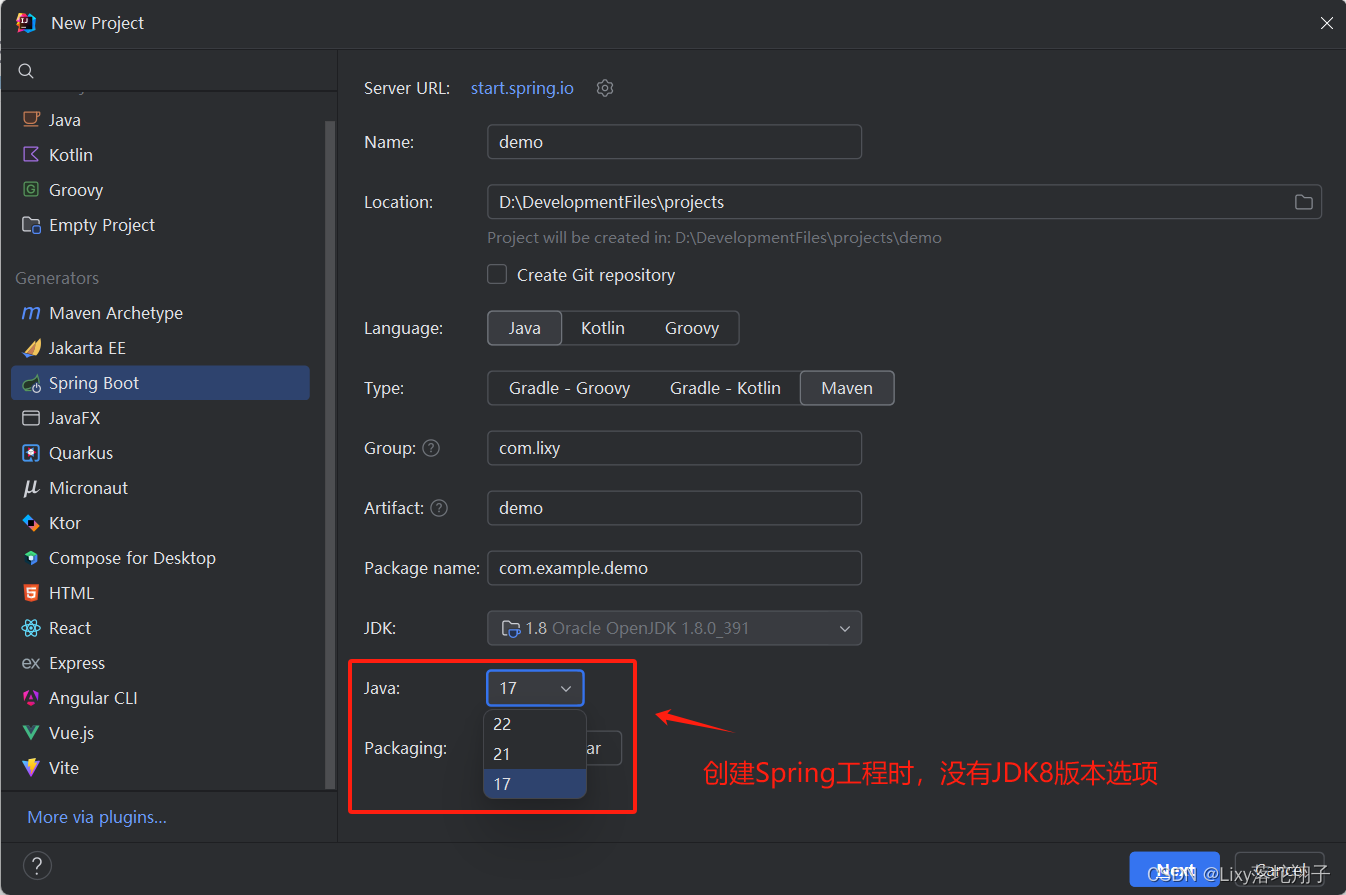Click the Next button
Viewport: 1346px width, 895px height.
pos(1177,870)
